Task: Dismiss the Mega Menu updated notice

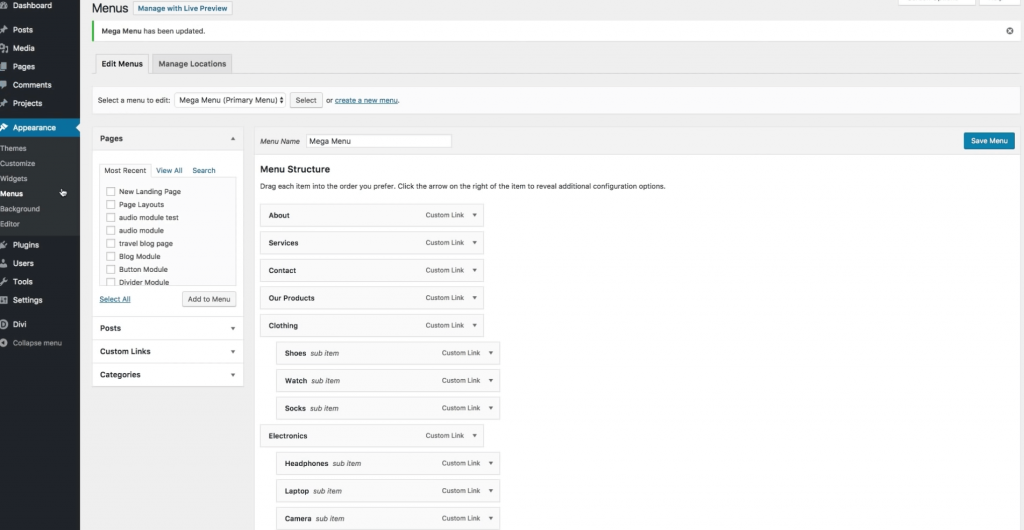Action: pyautogui.click(x=1010, y=31)
